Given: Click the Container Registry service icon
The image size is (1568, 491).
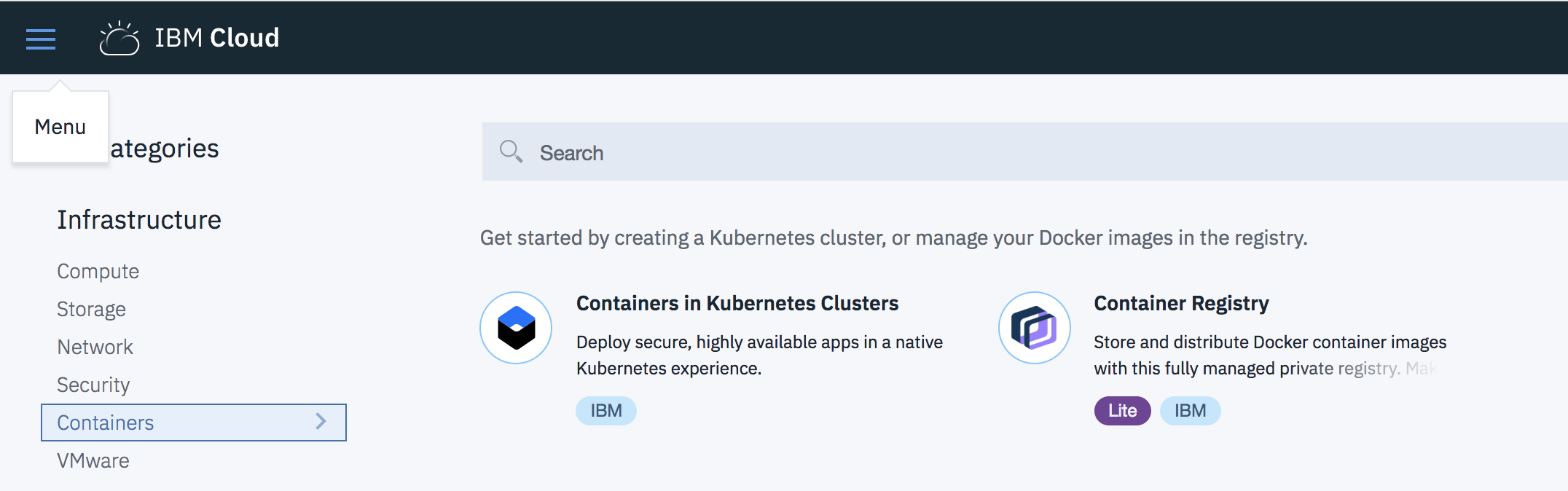Looking at the screenshot, I should 1035,328.
